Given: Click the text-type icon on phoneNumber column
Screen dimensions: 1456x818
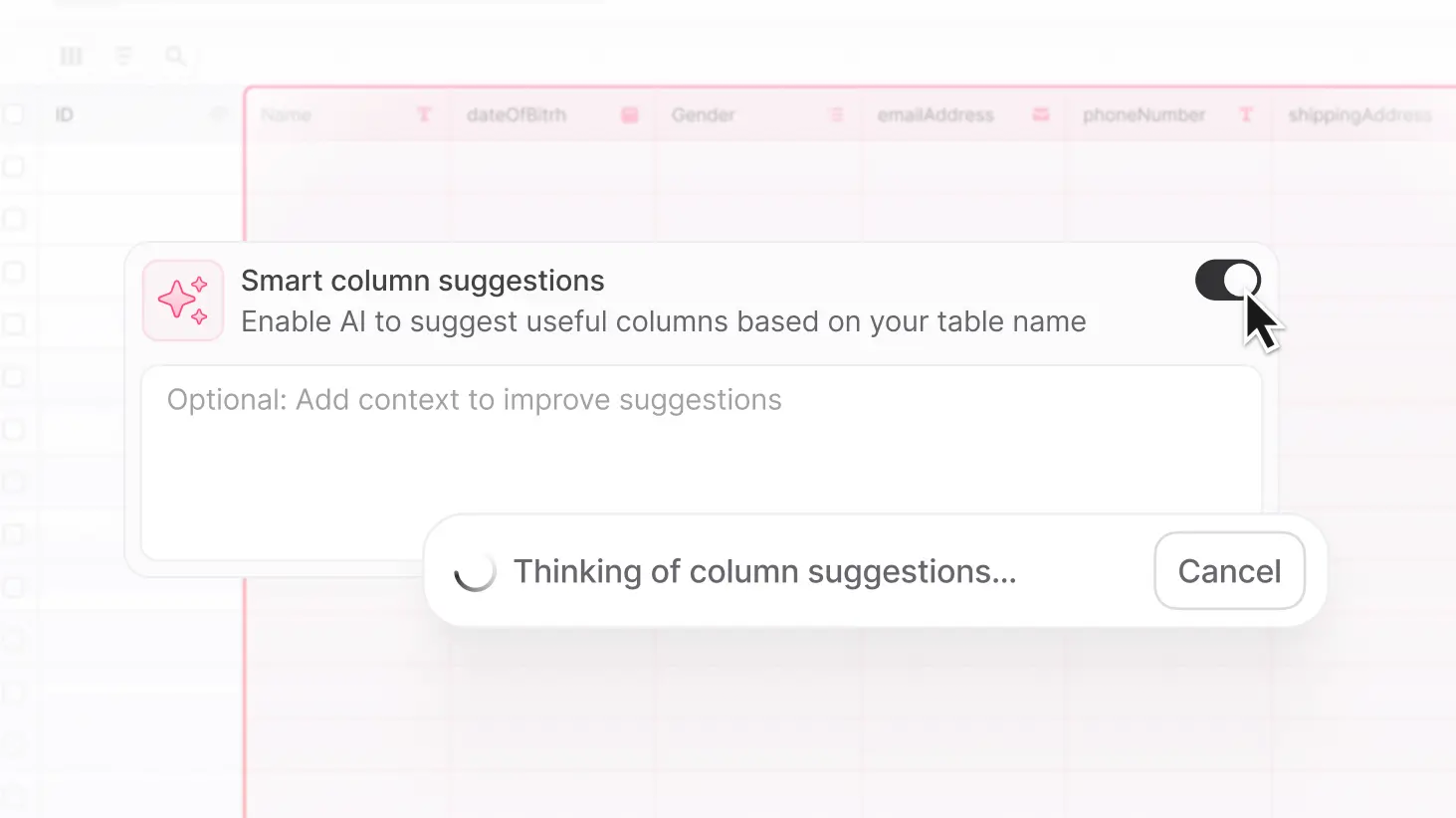Looking at the screenshot, I should coord(1246,114).
